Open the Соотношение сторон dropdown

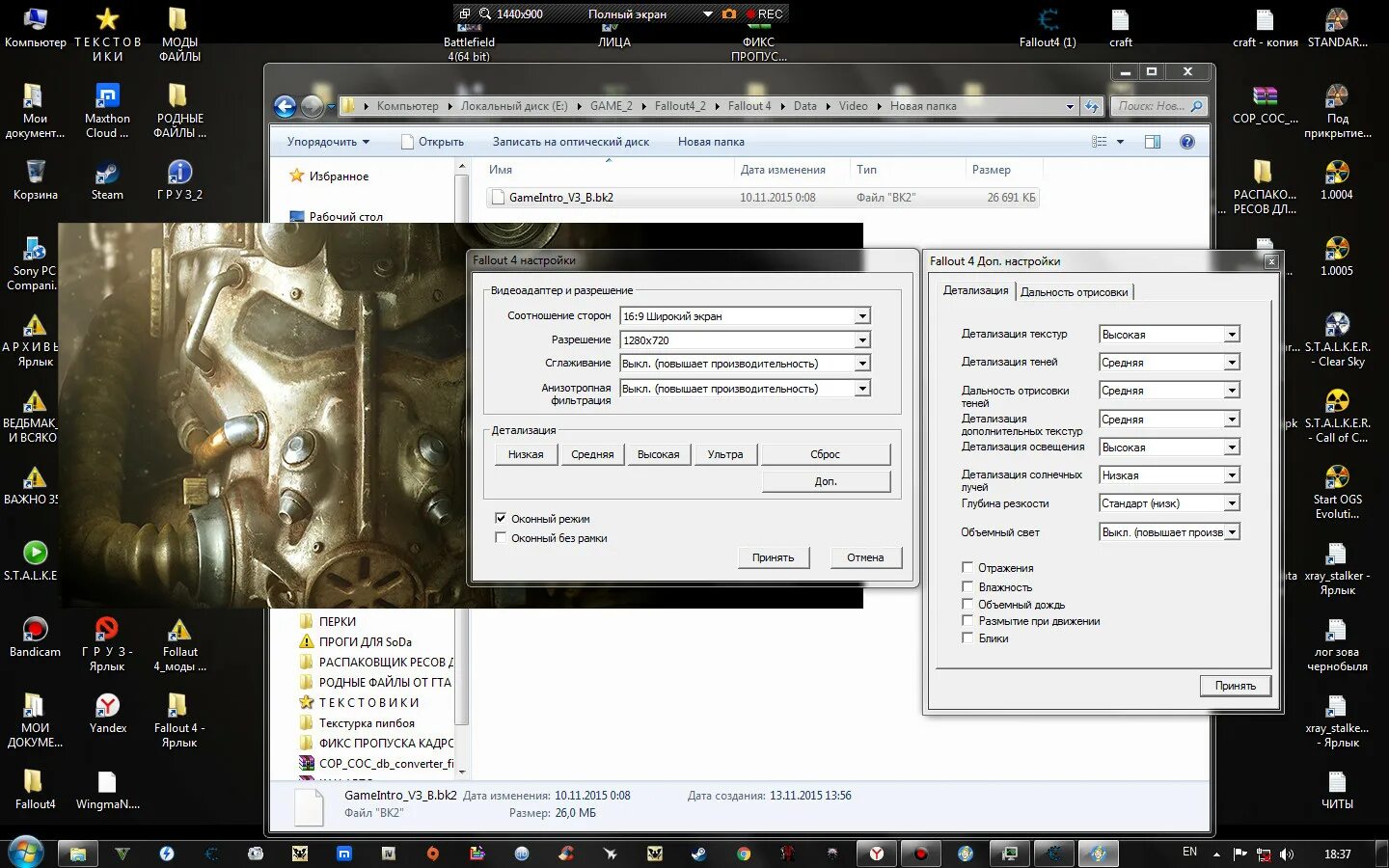point(745,315)
